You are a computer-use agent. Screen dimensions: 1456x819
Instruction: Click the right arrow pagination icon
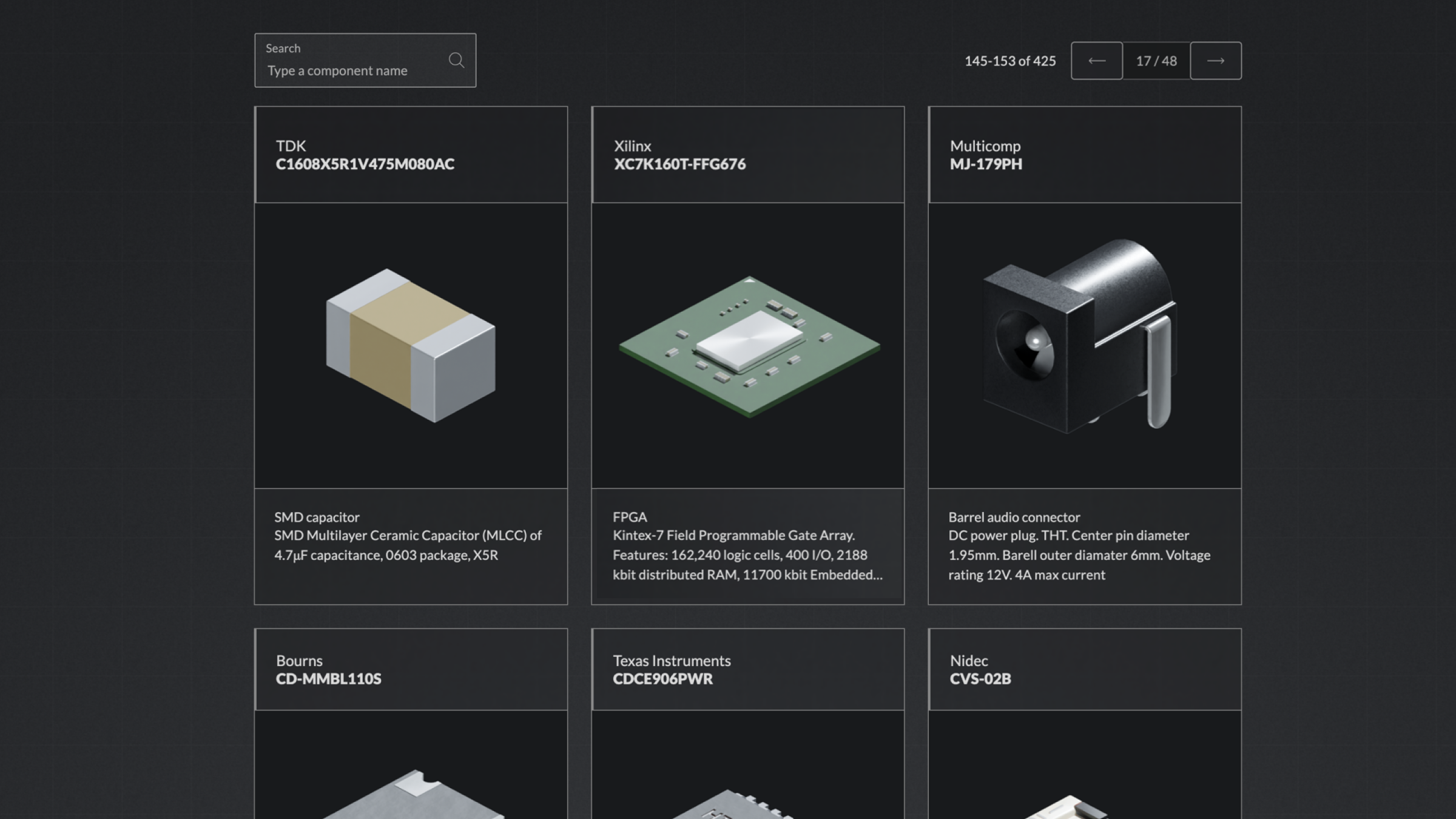1216,60
